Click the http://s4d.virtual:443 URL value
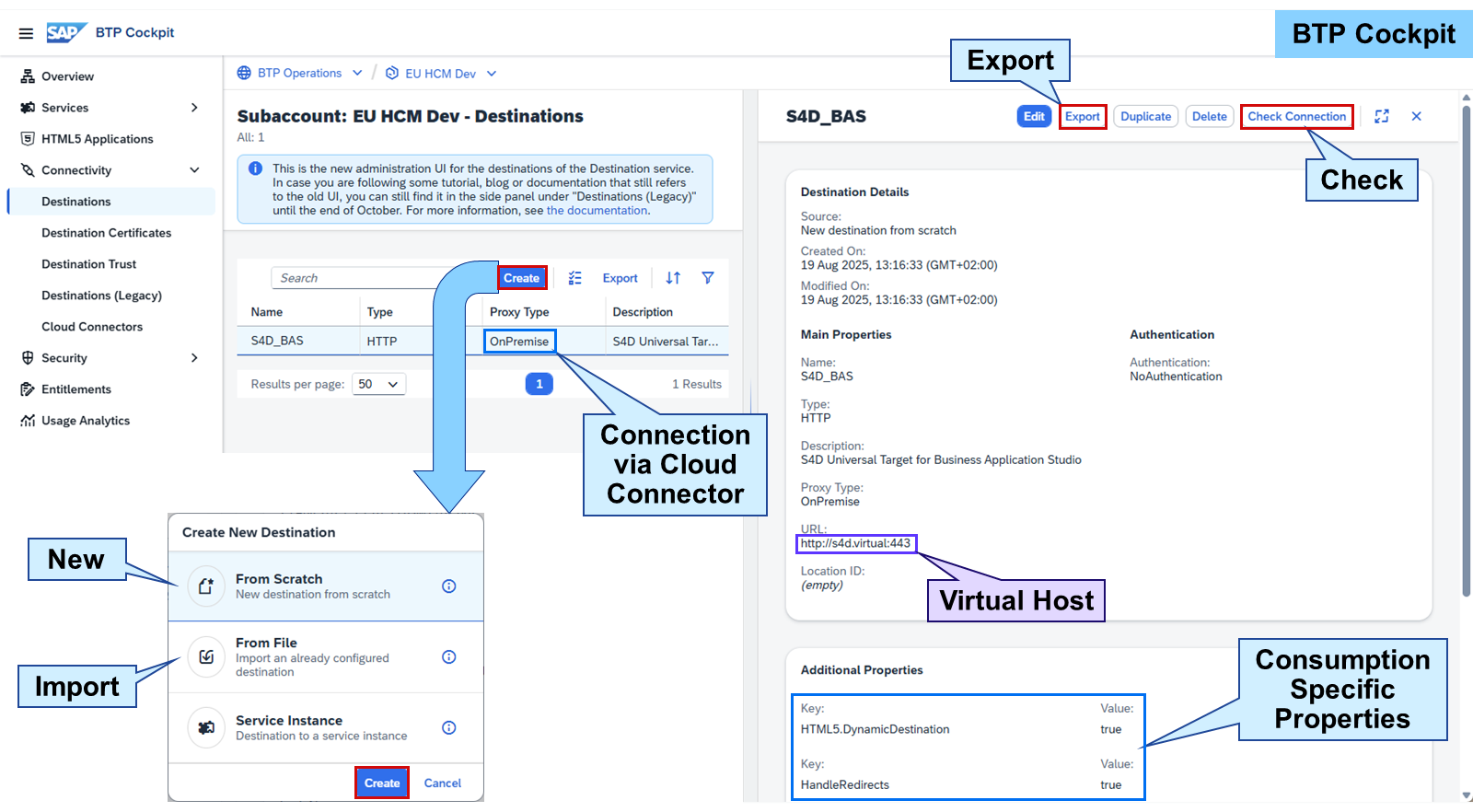The height and width of the screenshot is (812, 1473). coord(855,543)
